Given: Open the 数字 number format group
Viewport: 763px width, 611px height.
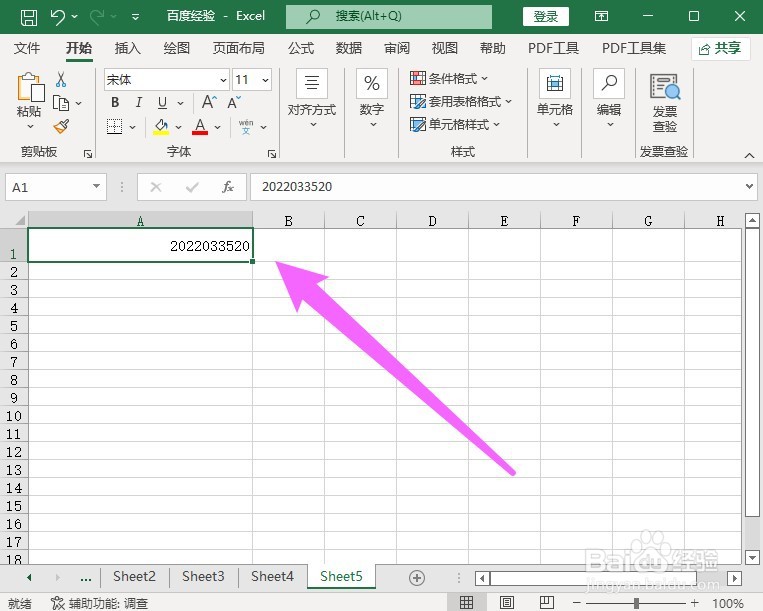Looking at the screenshot, I should pyautogui.click(x=372, y=100).
